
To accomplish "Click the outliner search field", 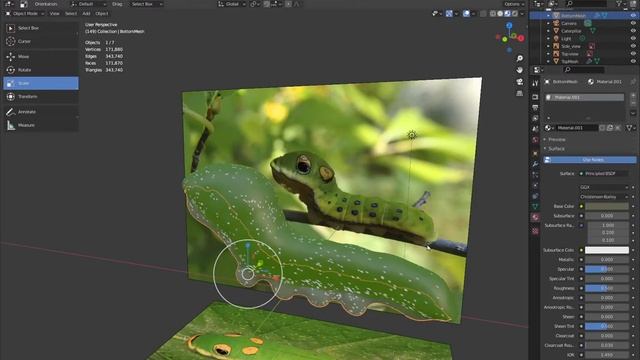I will click(588, 4).
